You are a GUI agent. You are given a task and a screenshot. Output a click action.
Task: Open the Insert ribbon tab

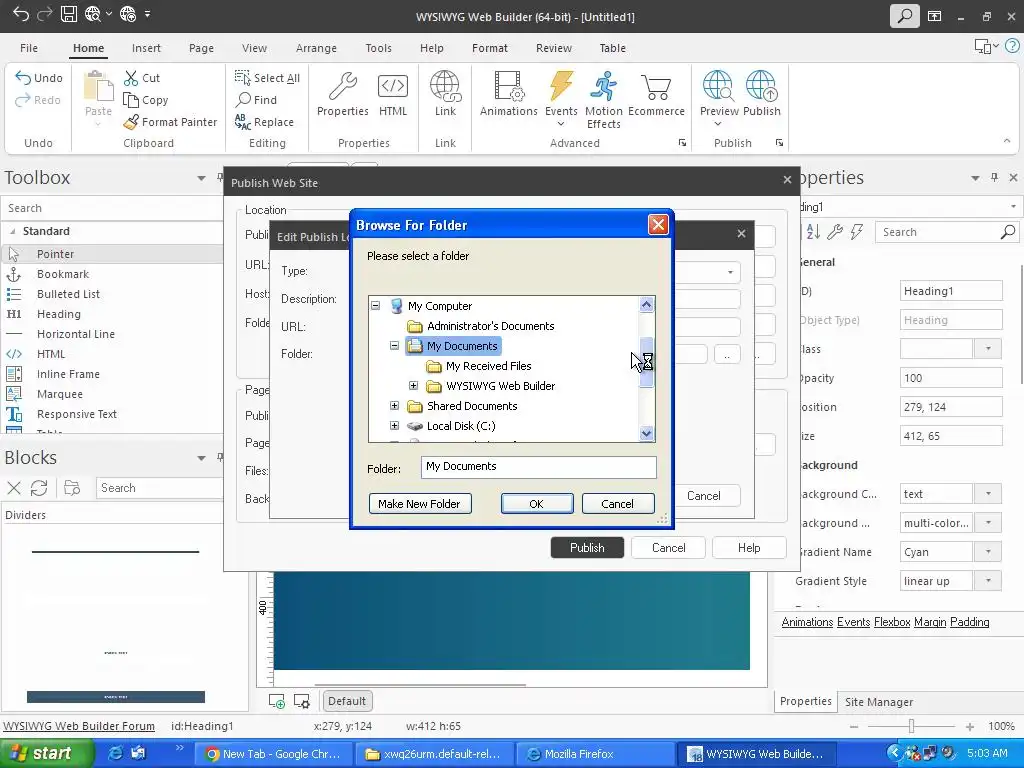point(146,48)
